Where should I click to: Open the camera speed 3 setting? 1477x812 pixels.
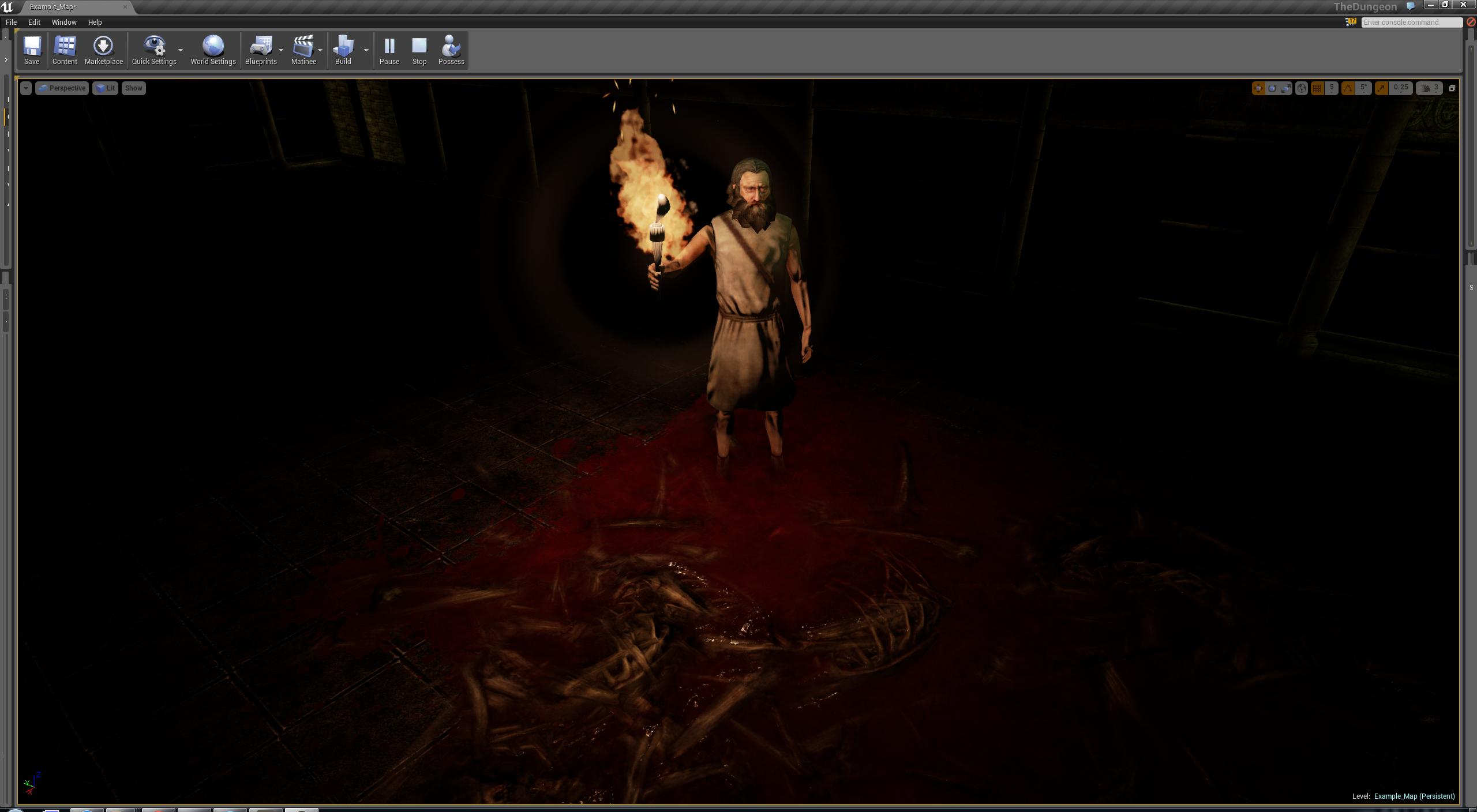tap(1430, 88)
